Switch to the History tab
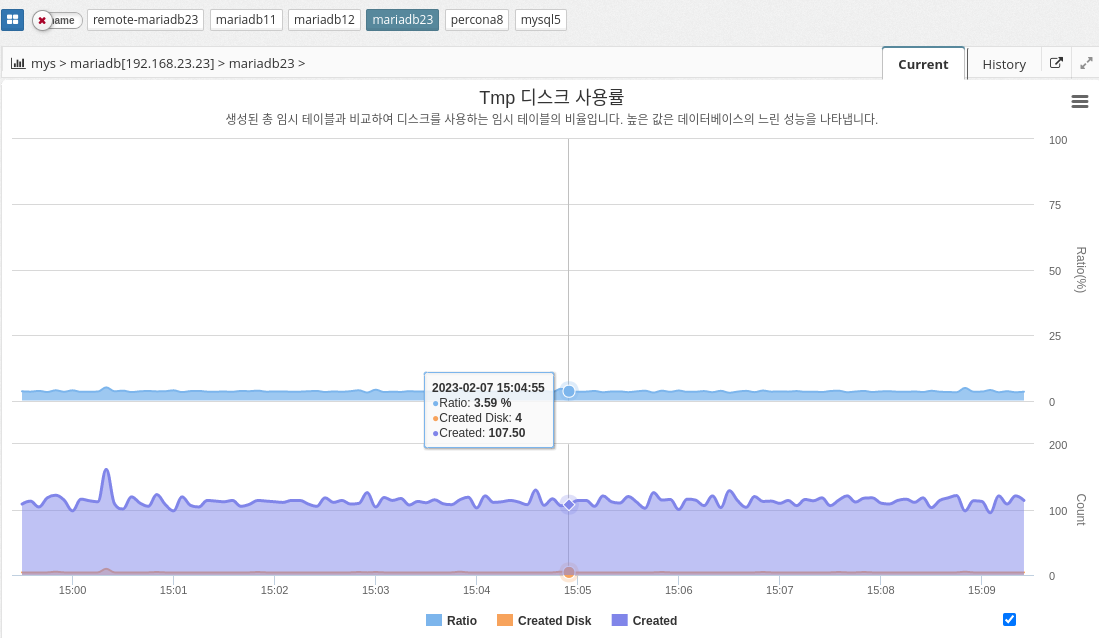Viewport: 1099px width, 638px height. tap(1003, 64)
